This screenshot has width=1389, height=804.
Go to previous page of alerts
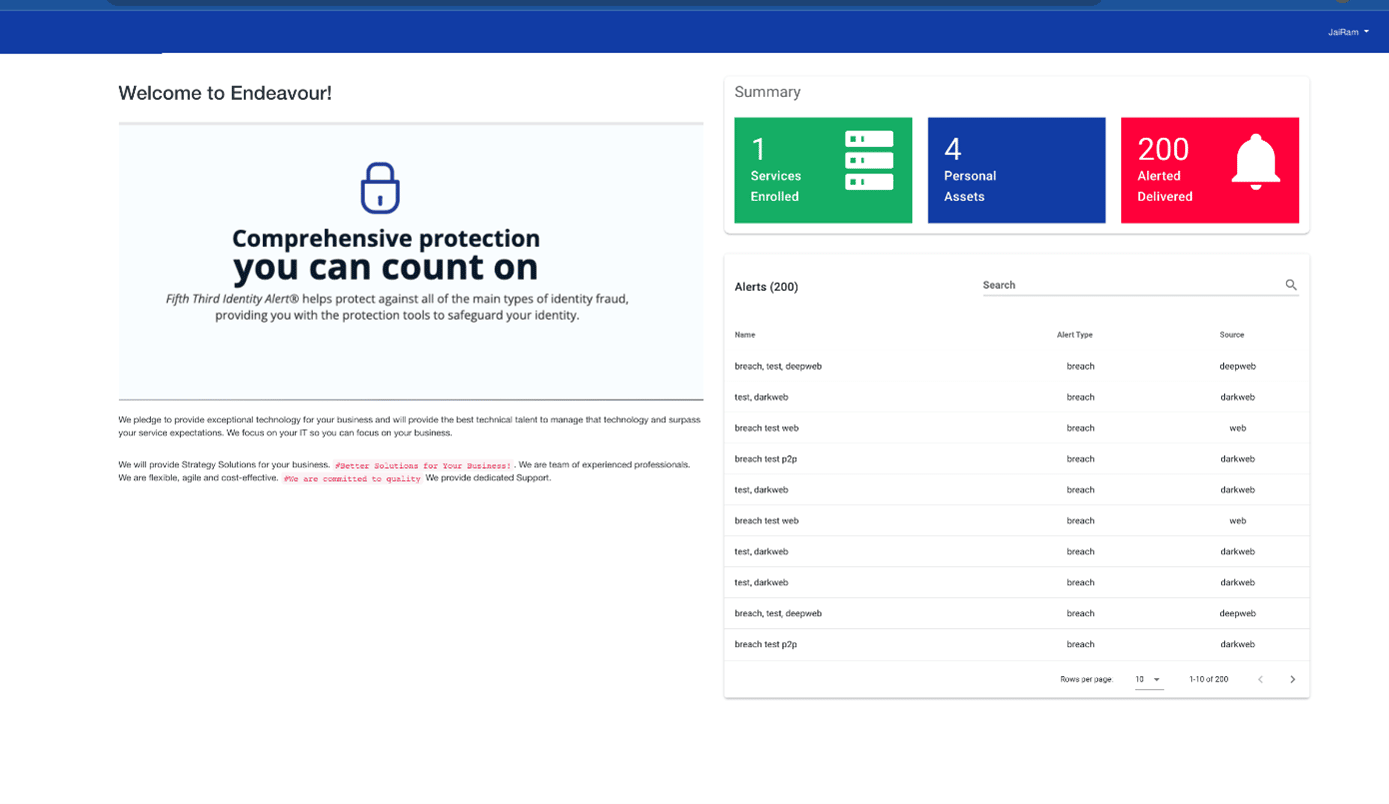pyautogui.click(x=1260, y=680)
